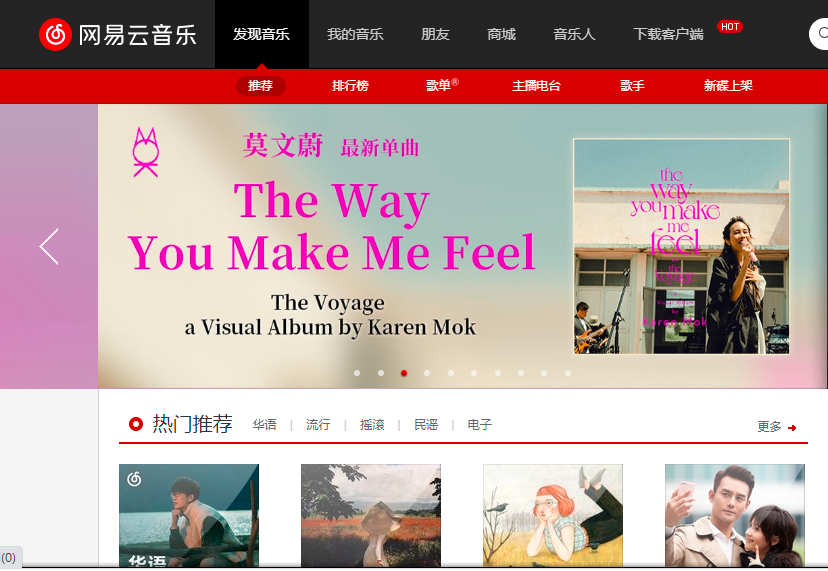Click the previous banner arrow
The image size is (828, 571).
tap(49, 247)
